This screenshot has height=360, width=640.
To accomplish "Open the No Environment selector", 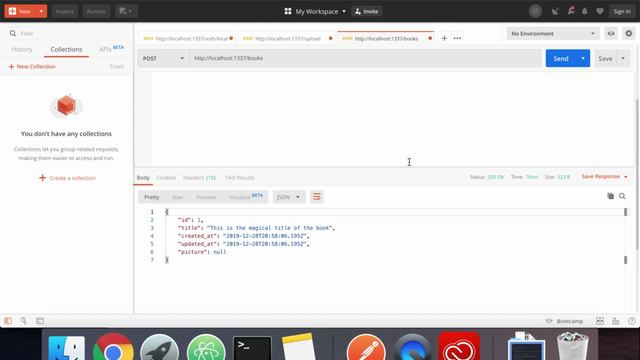I will (553, 33).
